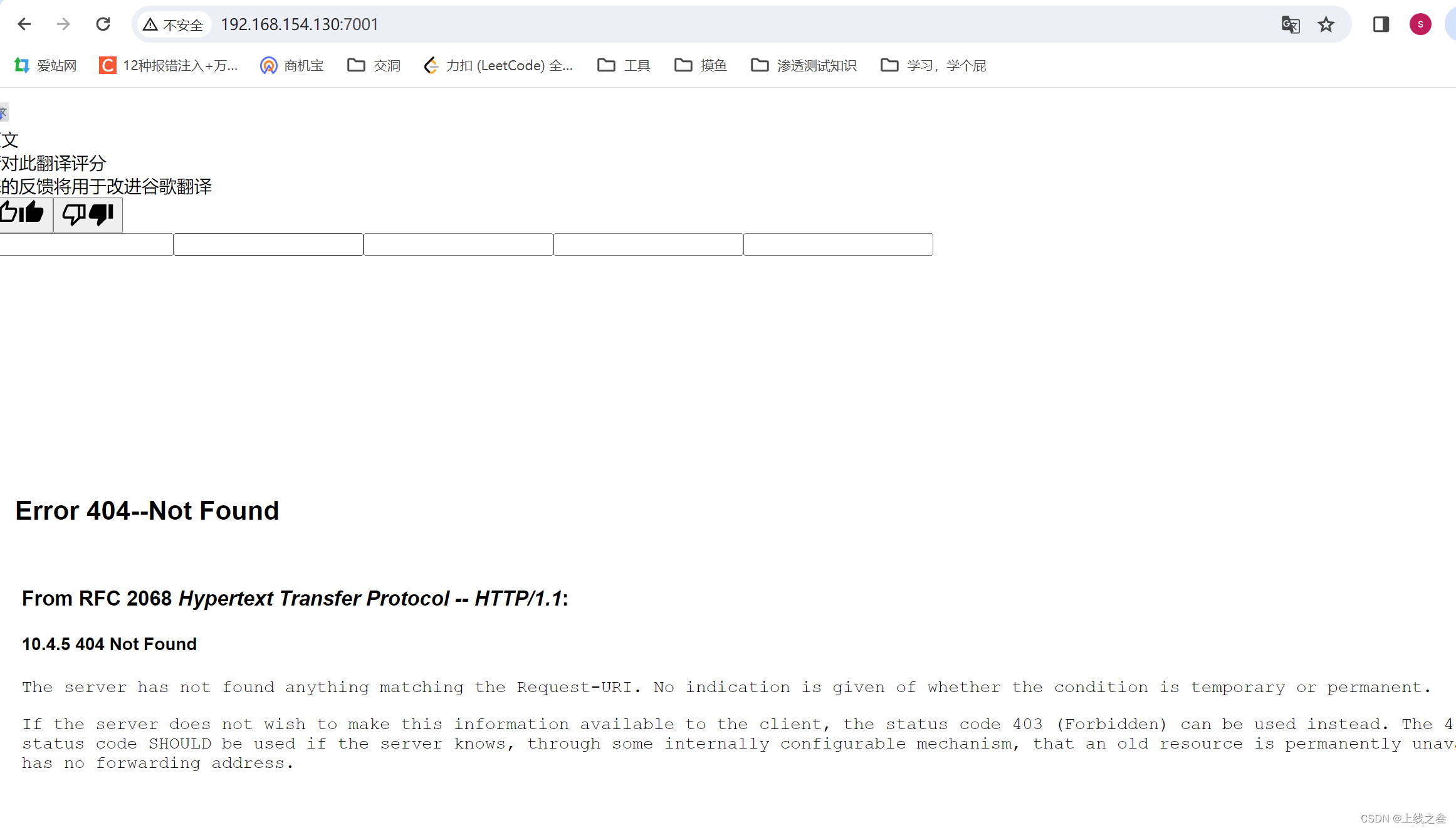Click the address bar URL text

tap(300, 24)
